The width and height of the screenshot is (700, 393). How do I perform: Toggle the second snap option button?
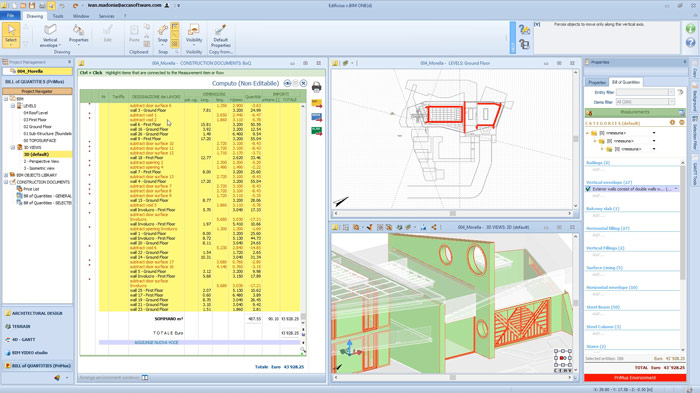175,35
